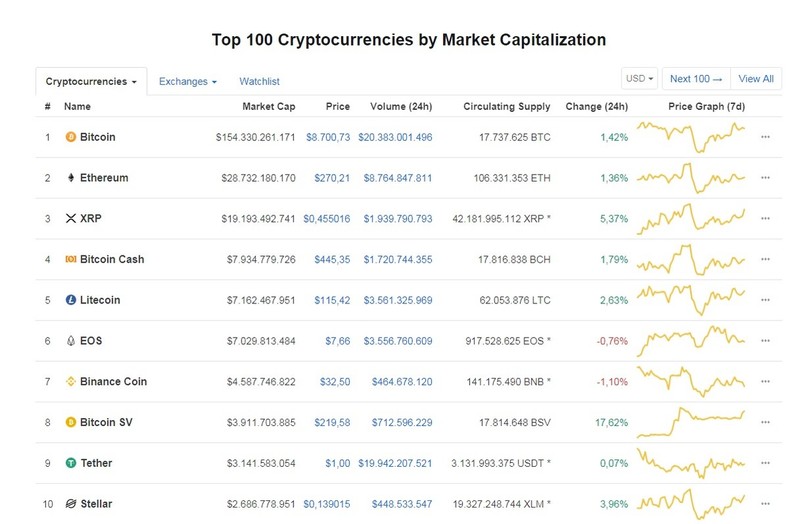
Task: Sort by the Change (24h) column header
Action: point(596,106)
